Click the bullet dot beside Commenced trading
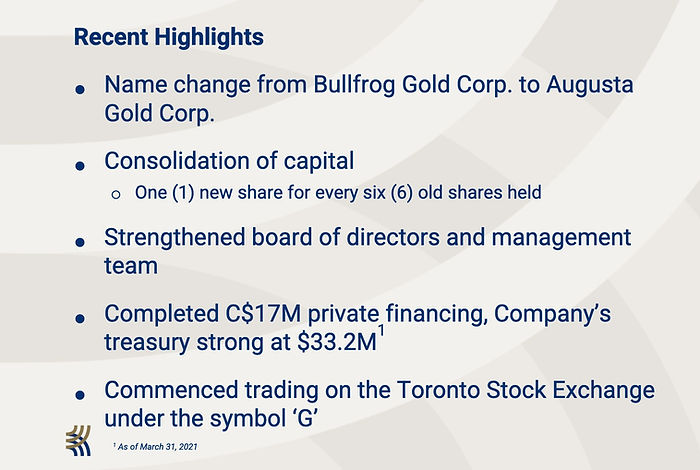 click(x=80, y=395)
